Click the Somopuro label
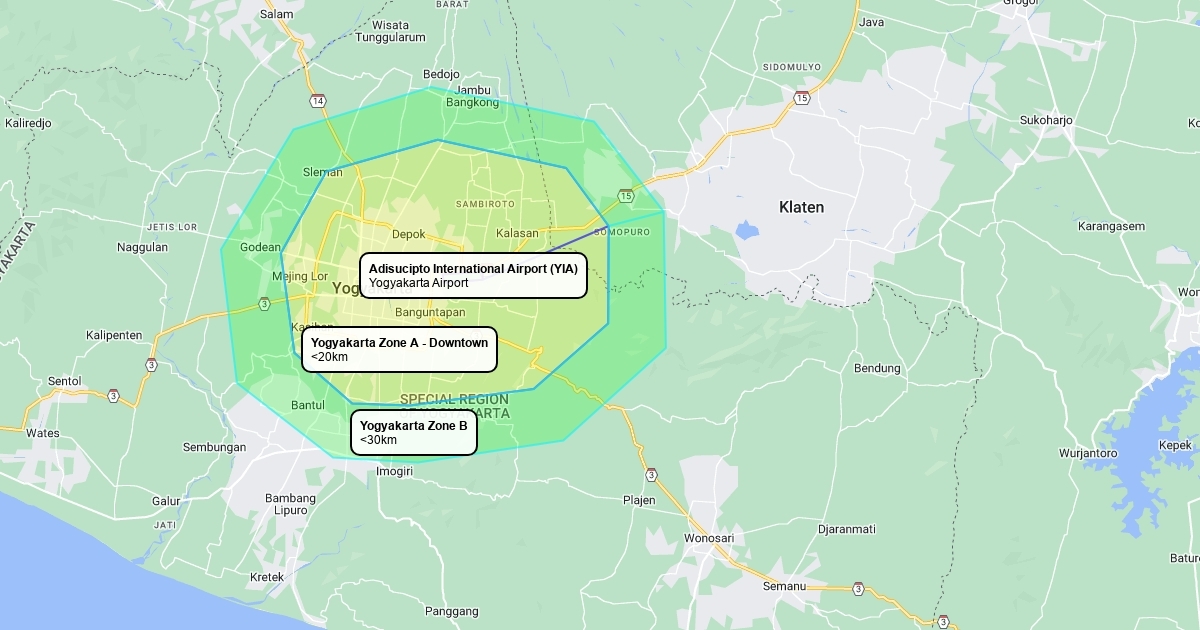 pyautogui.click(x=622, y=232)
